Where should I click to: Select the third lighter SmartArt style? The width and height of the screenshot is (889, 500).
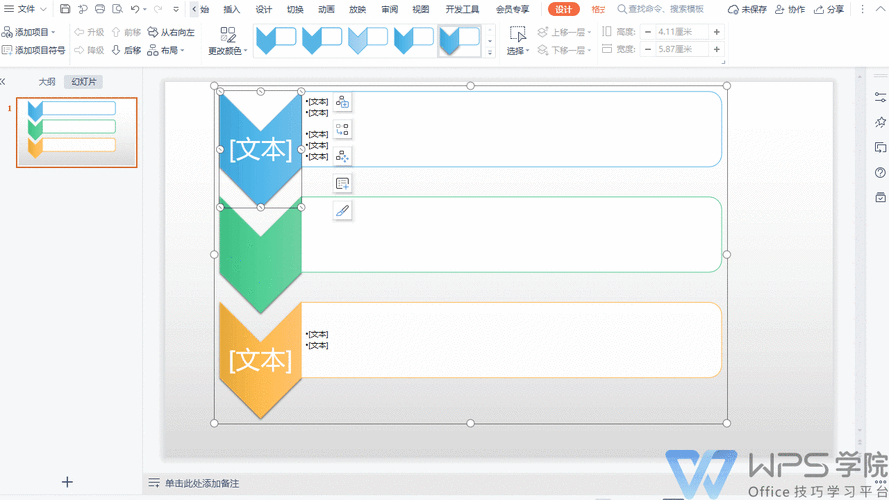pyautogui.click(x=368, y=40)
